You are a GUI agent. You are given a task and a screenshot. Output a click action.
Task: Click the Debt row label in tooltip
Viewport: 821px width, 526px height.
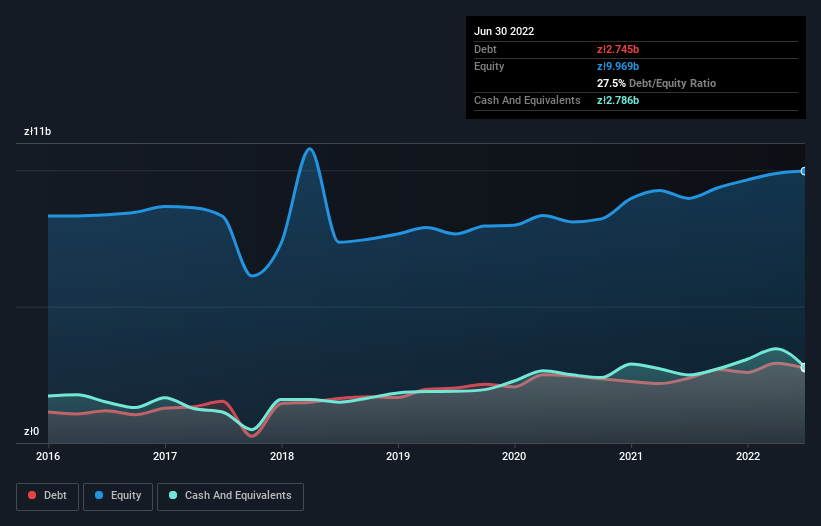point(485,49)
